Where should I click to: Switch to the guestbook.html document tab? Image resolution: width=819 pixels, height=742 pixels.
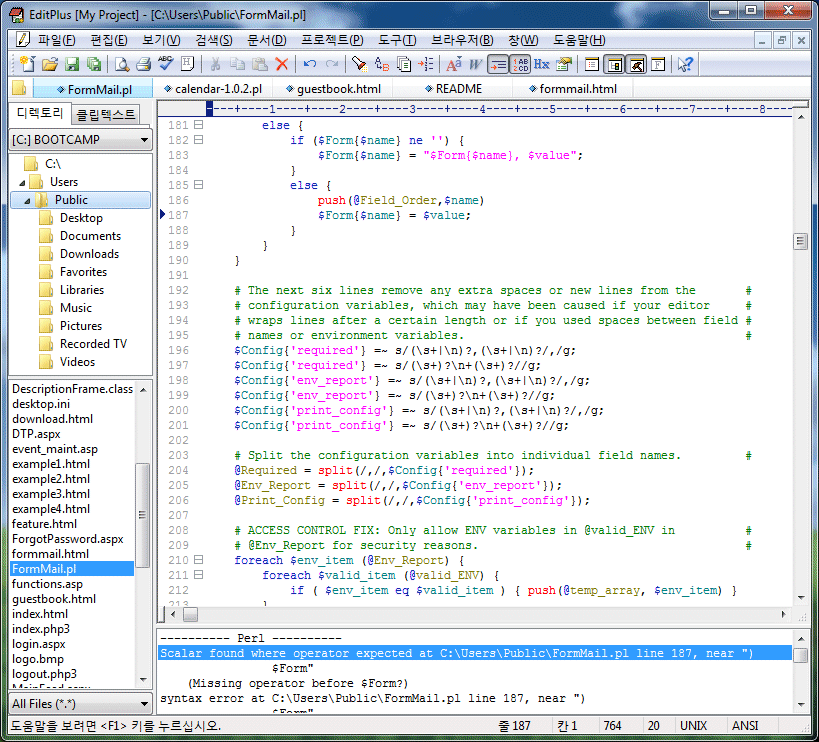pyautogui.click(x=334, y=89)
